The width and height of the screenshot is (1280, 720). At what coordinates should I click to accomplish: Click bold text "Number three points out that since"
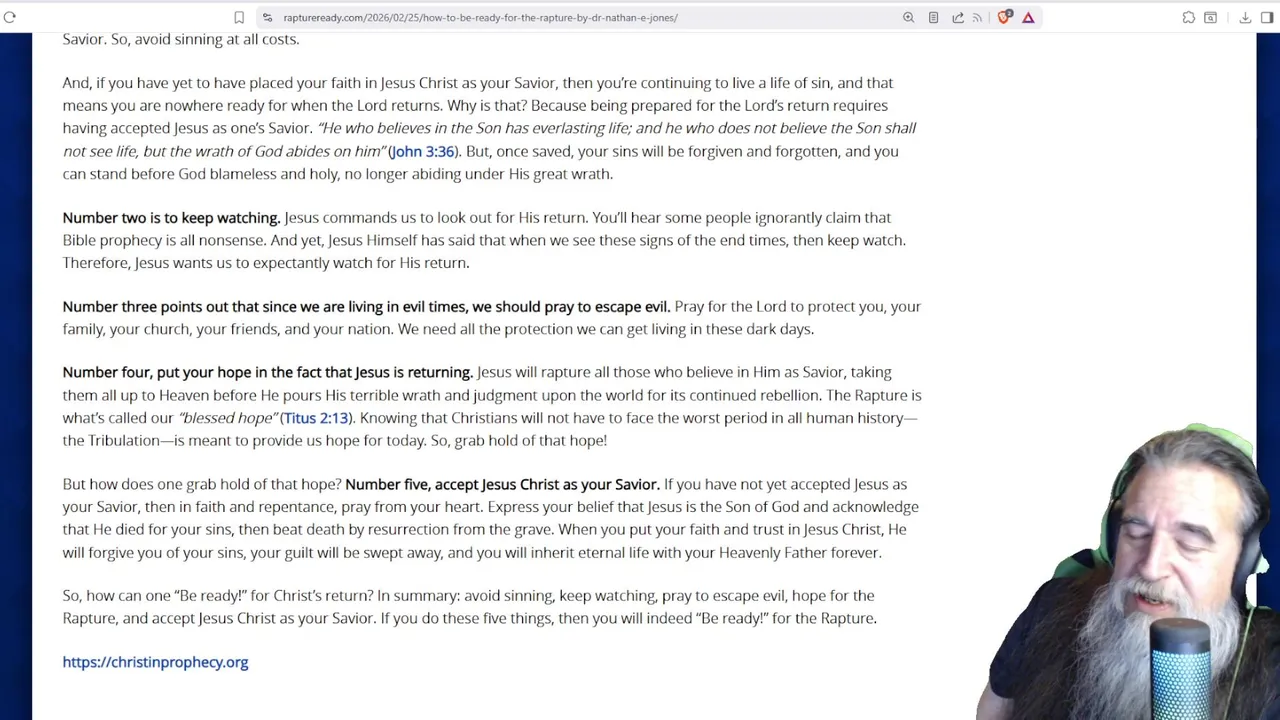point(180,307)
